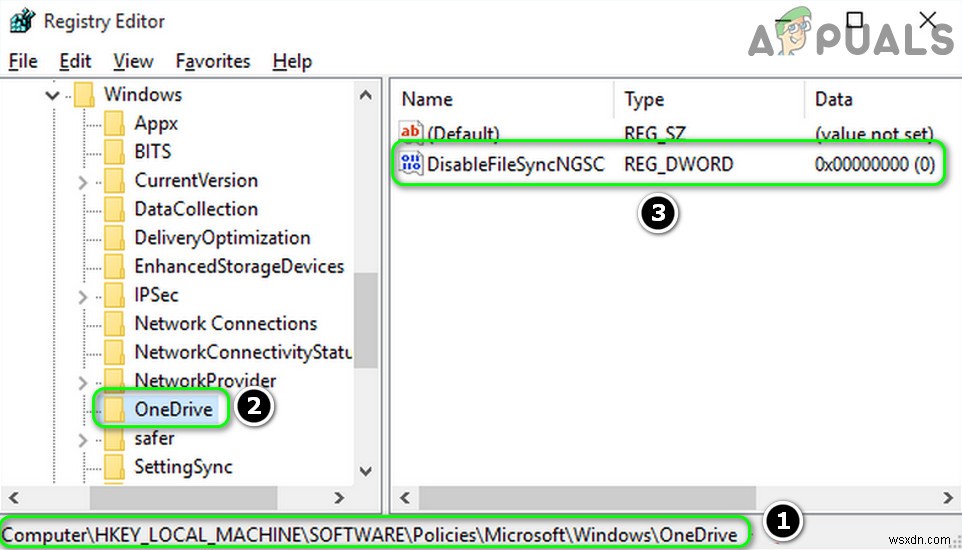Collapse the Windows key node

(x=53, y=95)
